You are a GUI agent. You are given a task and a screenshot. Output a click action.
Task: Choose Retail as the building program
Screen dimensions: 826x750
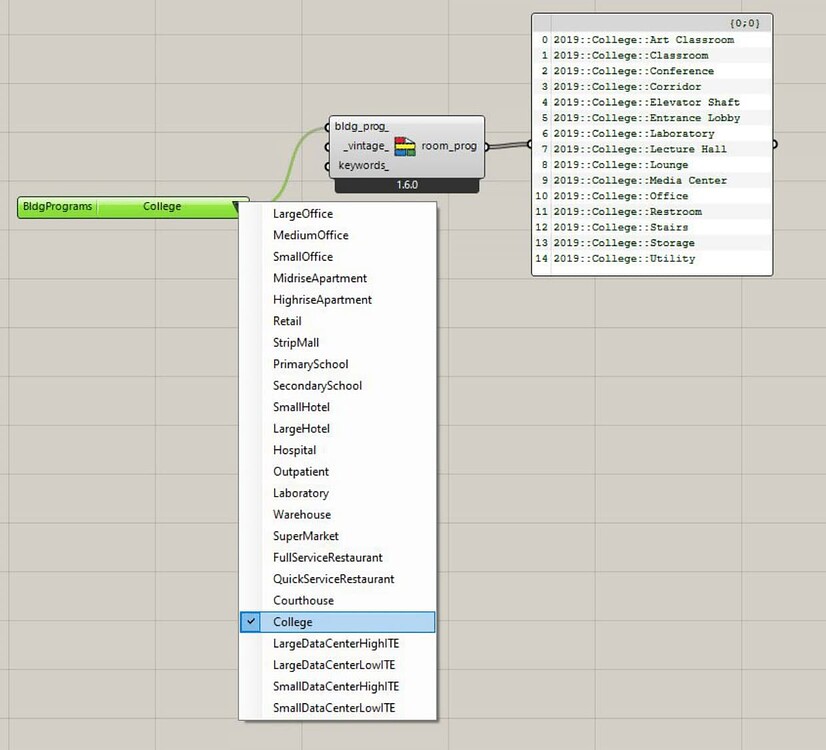tap(287, 321)
